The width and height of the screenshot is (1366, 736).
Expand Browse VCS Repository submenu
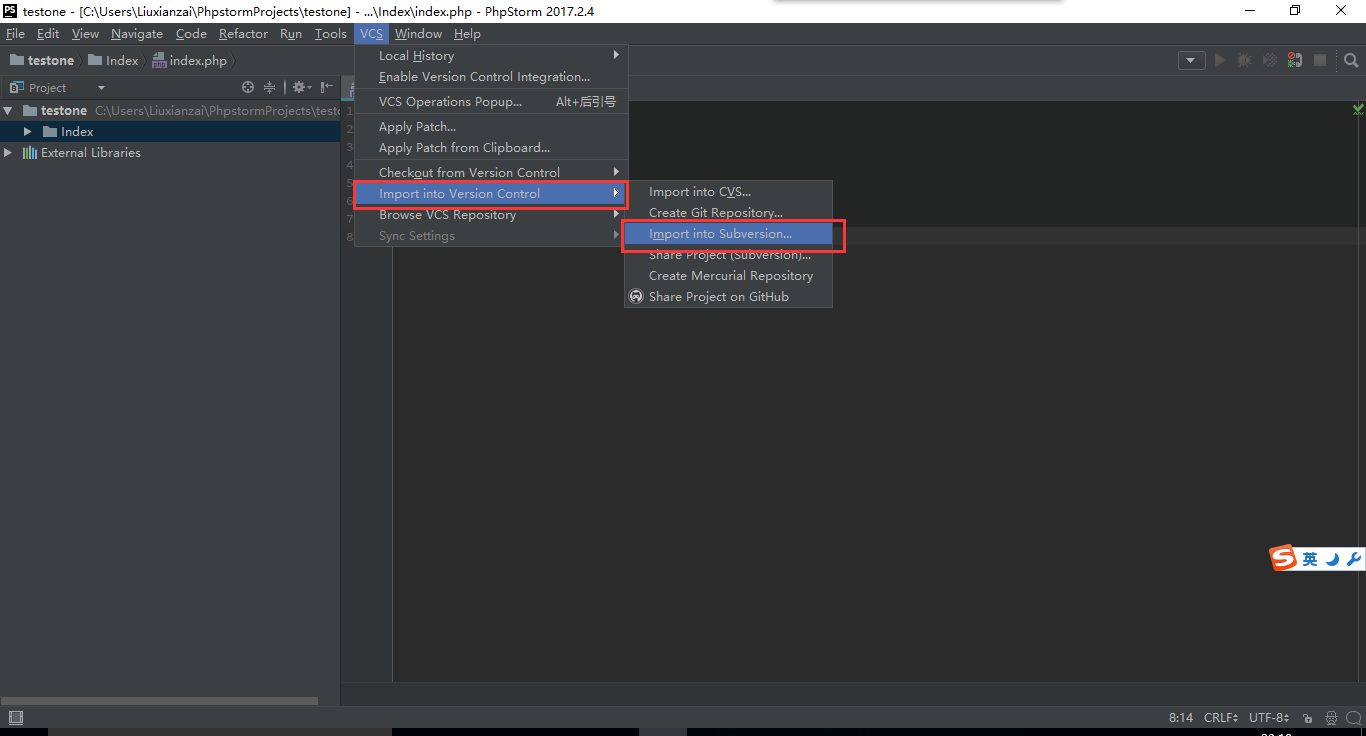point(491,215)
